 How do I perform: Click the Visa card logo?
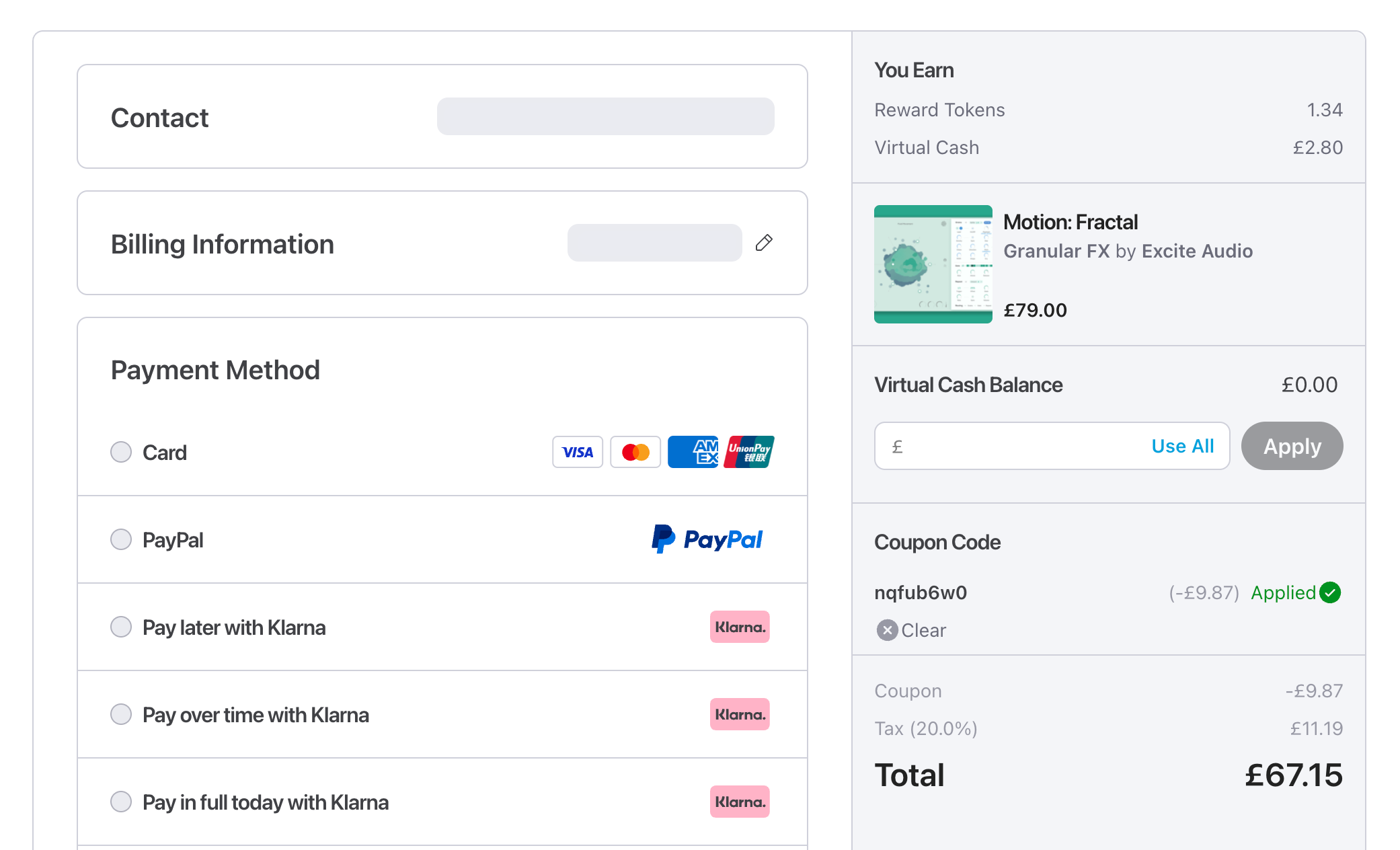click(x=578, y=452)
